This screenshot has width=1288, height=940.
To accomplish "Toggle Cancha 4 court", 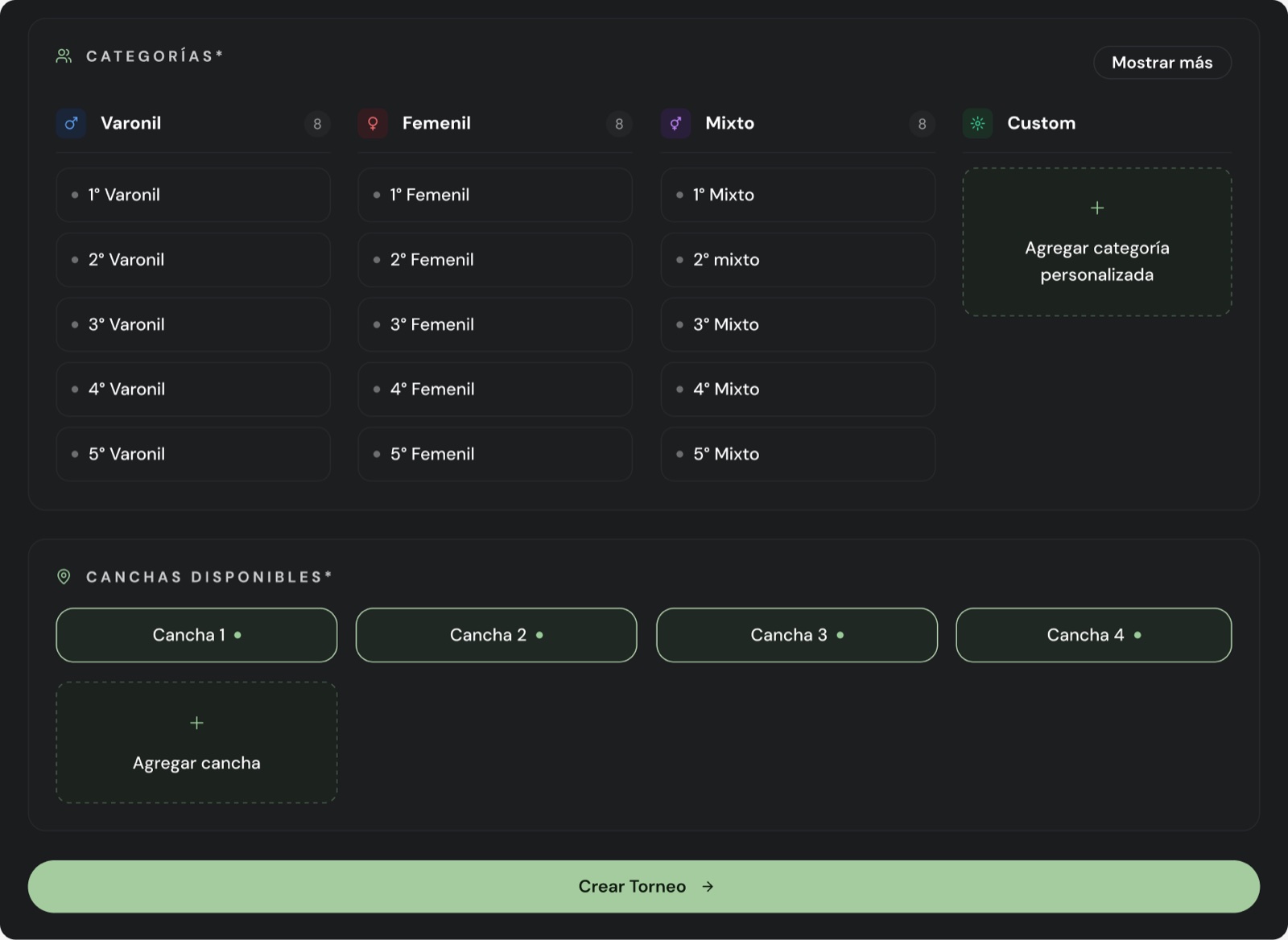I will [1093, 635].
